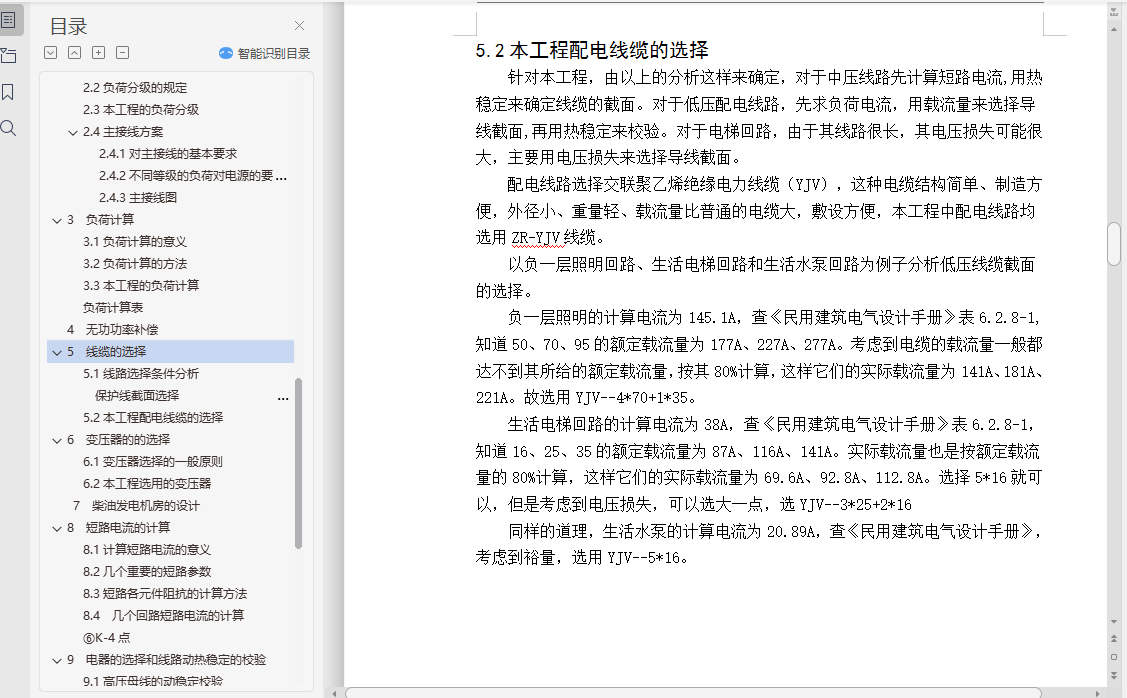Jump to 5.1 线路选择条件分析
Screen dimensions: 1127x698
141,374
